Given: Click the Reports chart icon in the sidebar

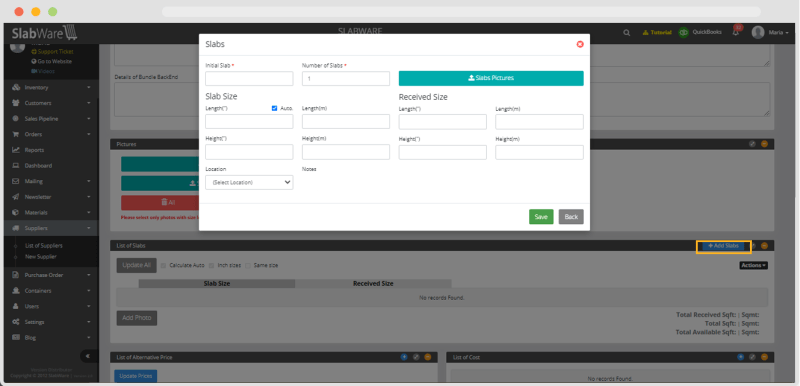Looking at the screenshot, I should (x=16, y=150).
